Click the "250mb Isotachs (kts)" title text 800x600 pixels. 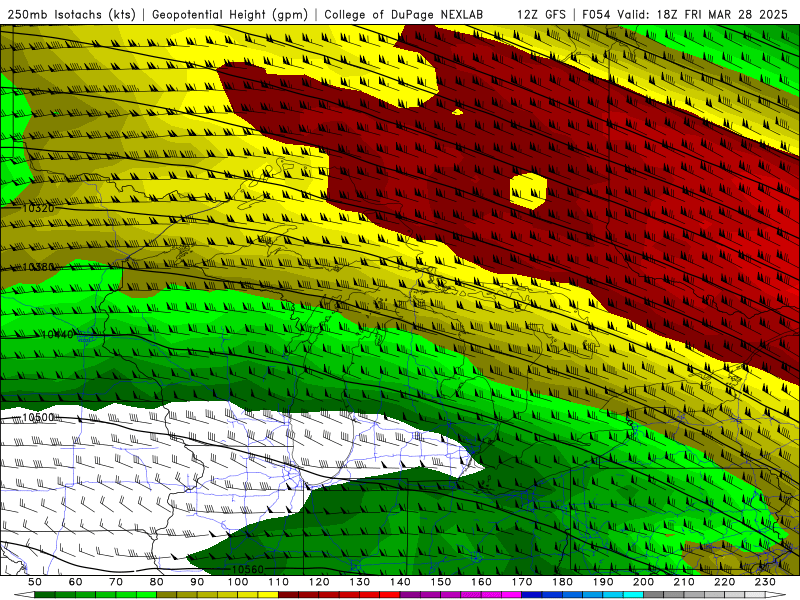coord(71,14)
